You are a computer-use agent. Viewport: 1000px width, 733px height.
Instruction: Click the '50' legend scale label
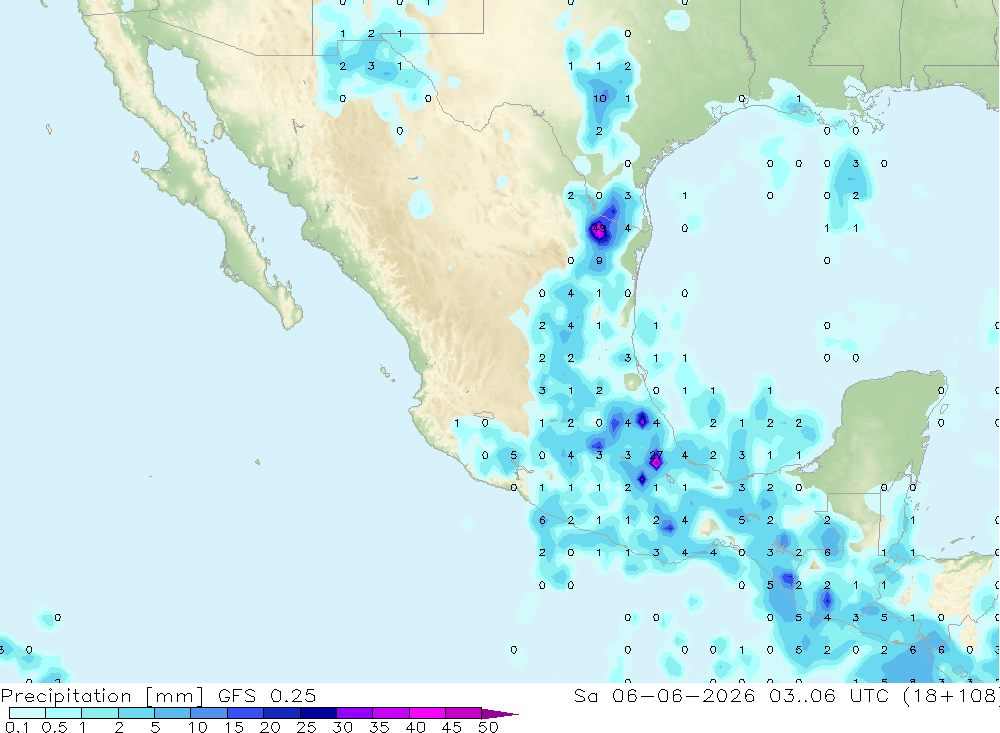tap(488, 727)
